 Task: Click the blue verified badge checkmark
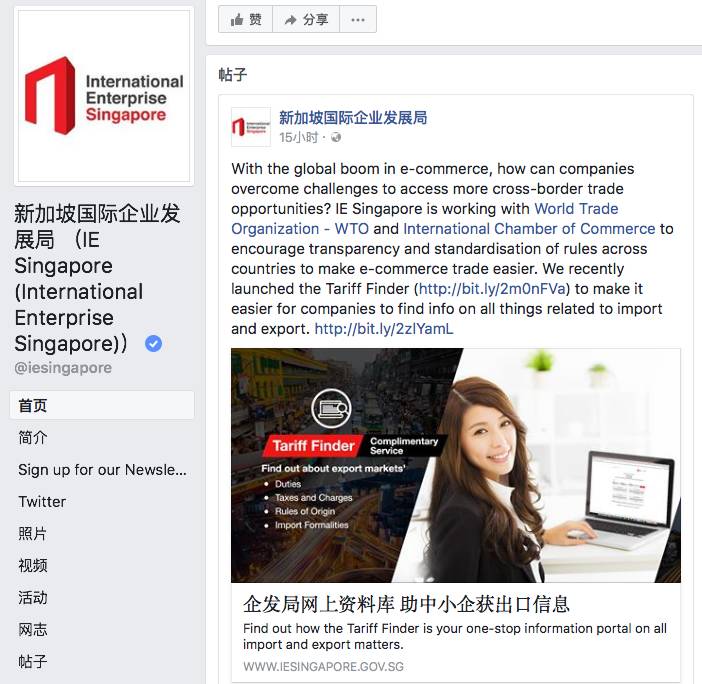click(154, 344)
